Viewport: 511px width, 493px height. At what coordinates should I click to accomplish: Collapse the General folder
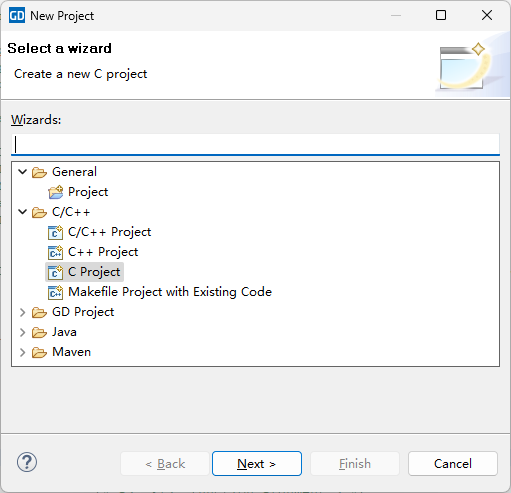pos(23,172)
